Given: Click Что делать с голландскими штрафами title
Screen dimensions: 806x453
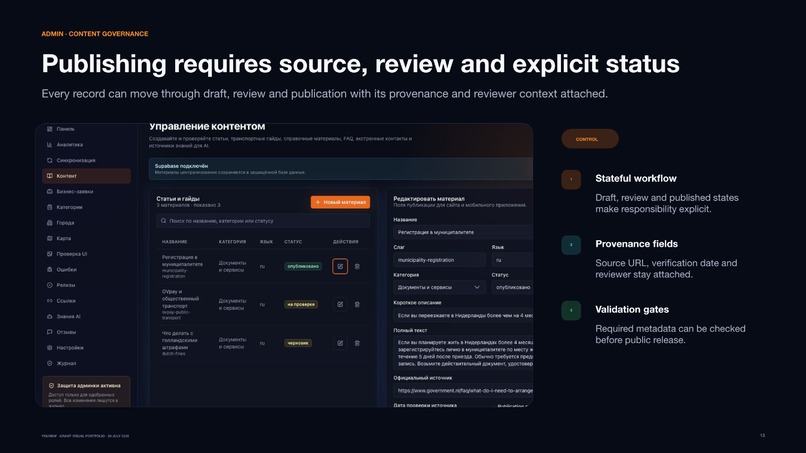Looking at the screenshot, I should [x=178, y=340].
